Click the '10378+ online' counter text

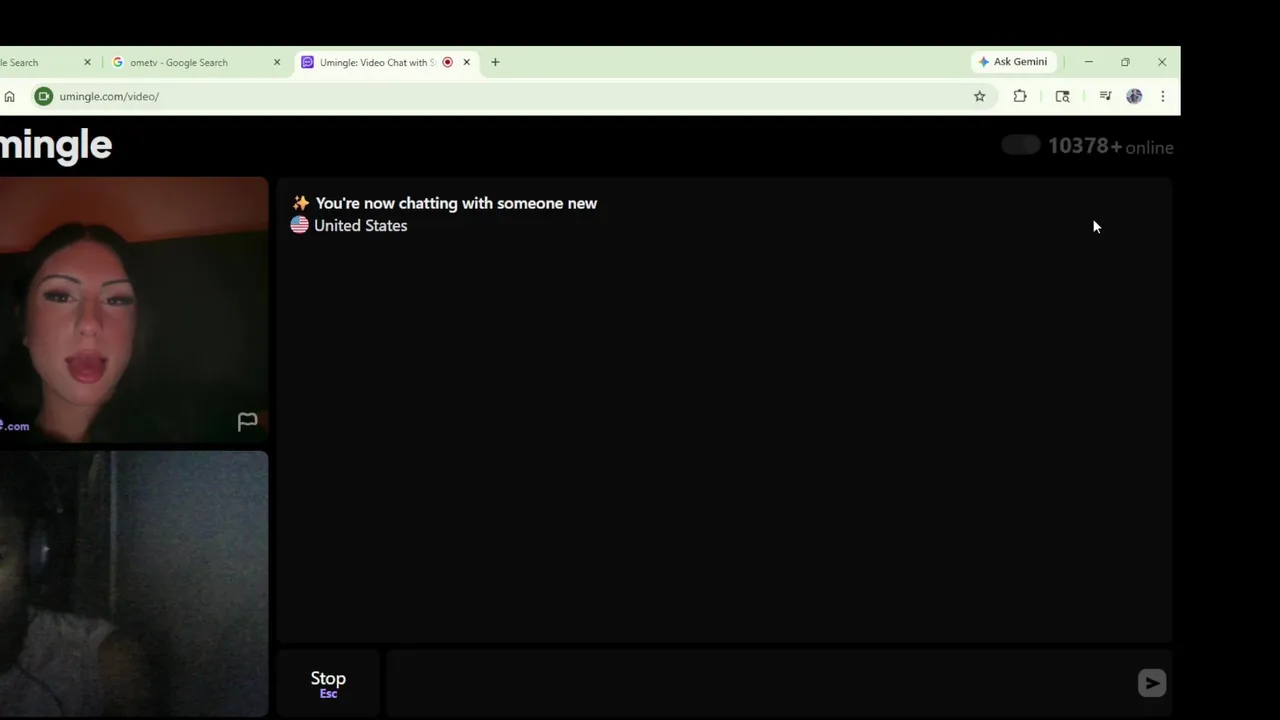[1110, 147]
